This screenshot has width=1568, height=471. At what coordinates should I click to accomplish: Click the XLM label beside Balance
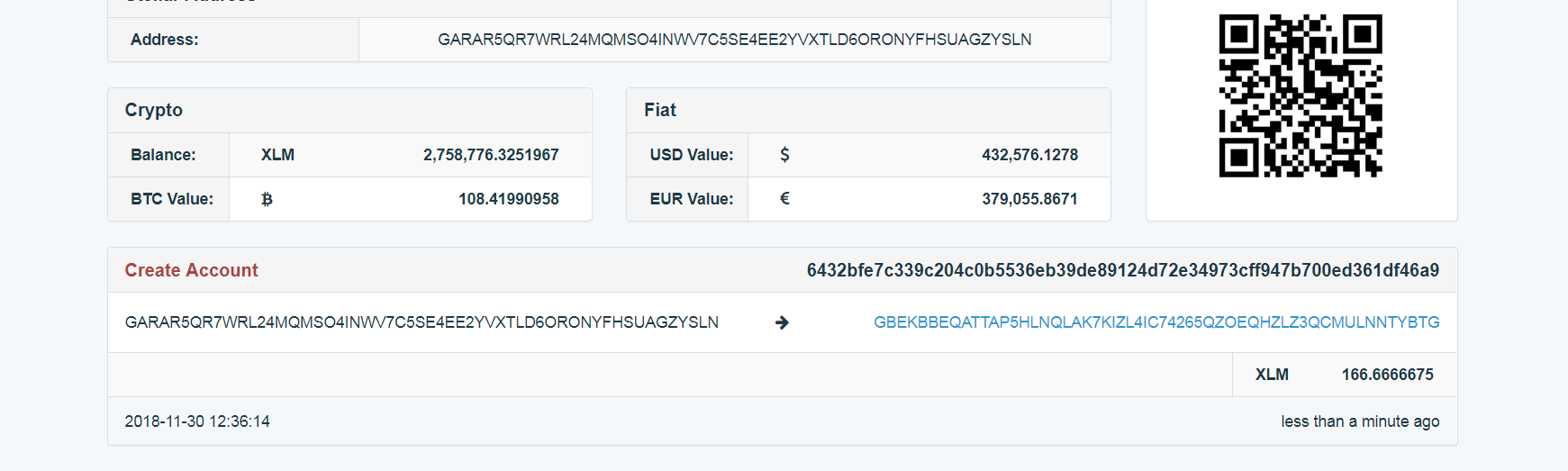click(x=277, y=155)
